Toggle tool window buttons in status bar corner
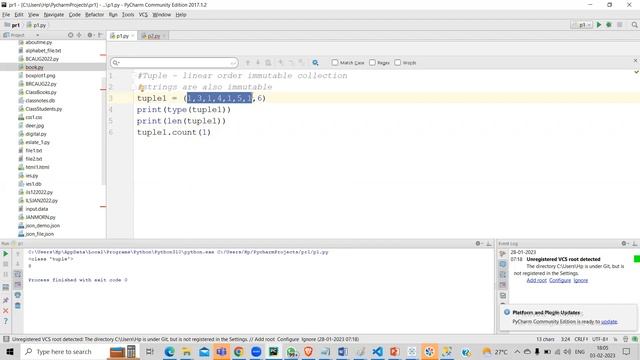The image size is (640, 360). (x=6, y=339)
